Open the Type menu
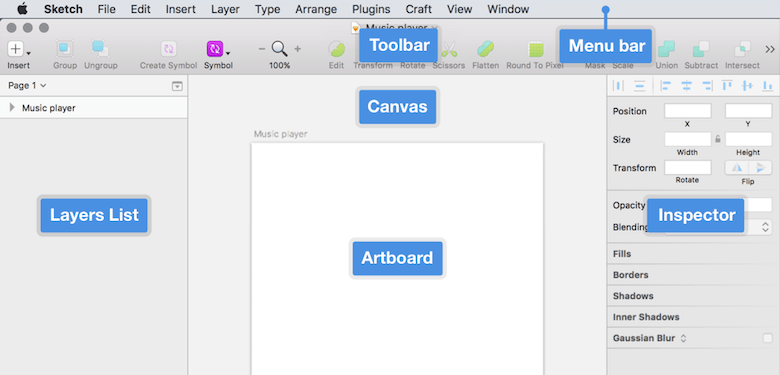 267,9
